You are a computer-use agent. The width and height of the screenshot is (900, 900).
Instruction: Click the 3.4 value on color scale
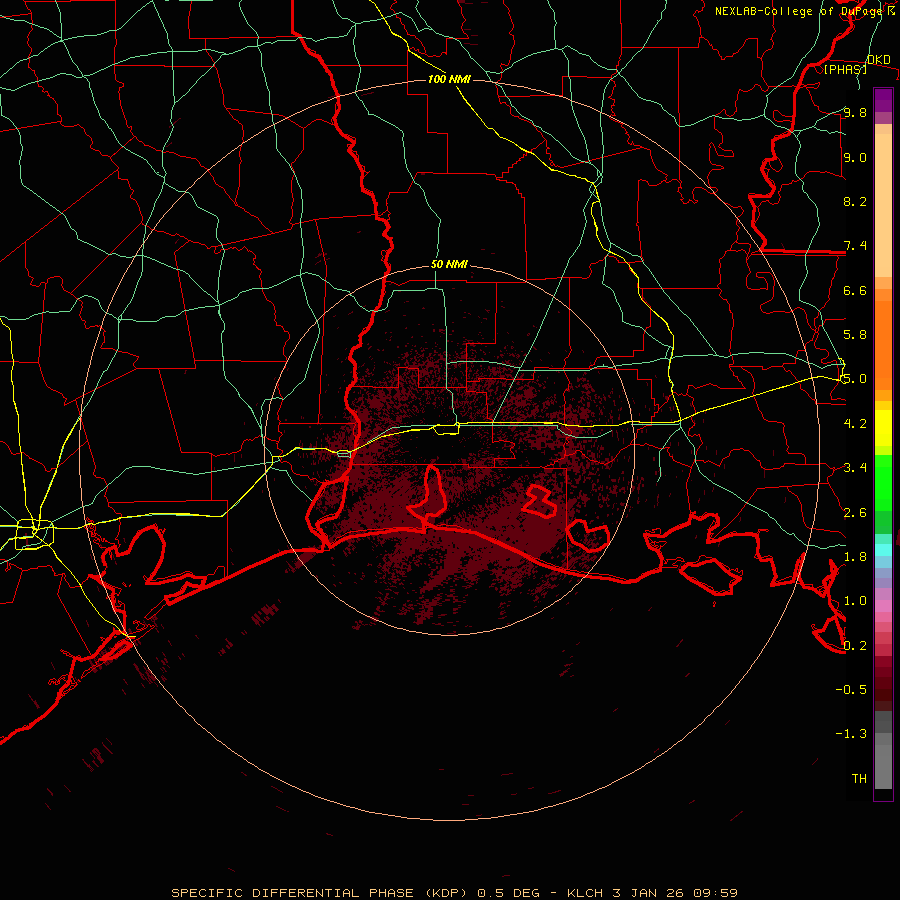pyautogui.click(x=855, y=467)
